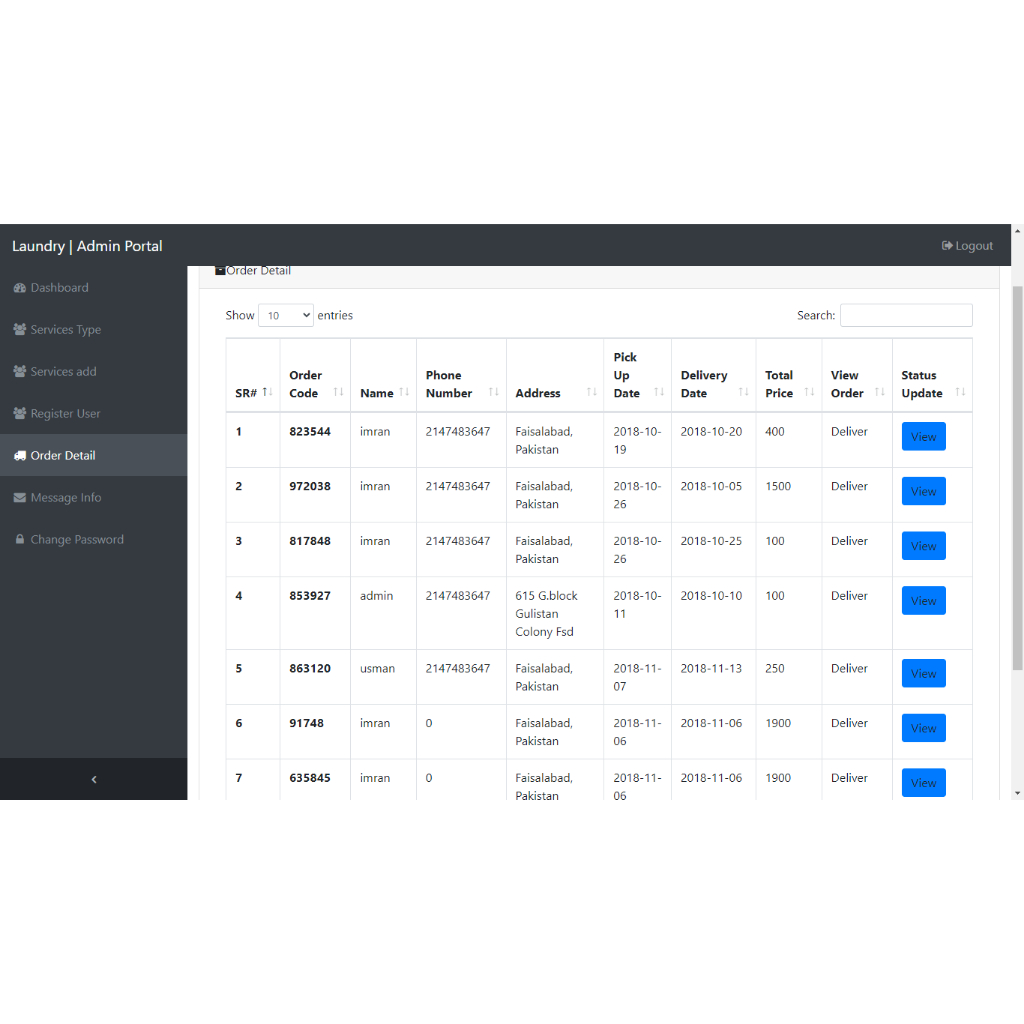Sort table by the SR# column
Viewport: 1024px width, 1024px height.
click(x=252, y=393)
